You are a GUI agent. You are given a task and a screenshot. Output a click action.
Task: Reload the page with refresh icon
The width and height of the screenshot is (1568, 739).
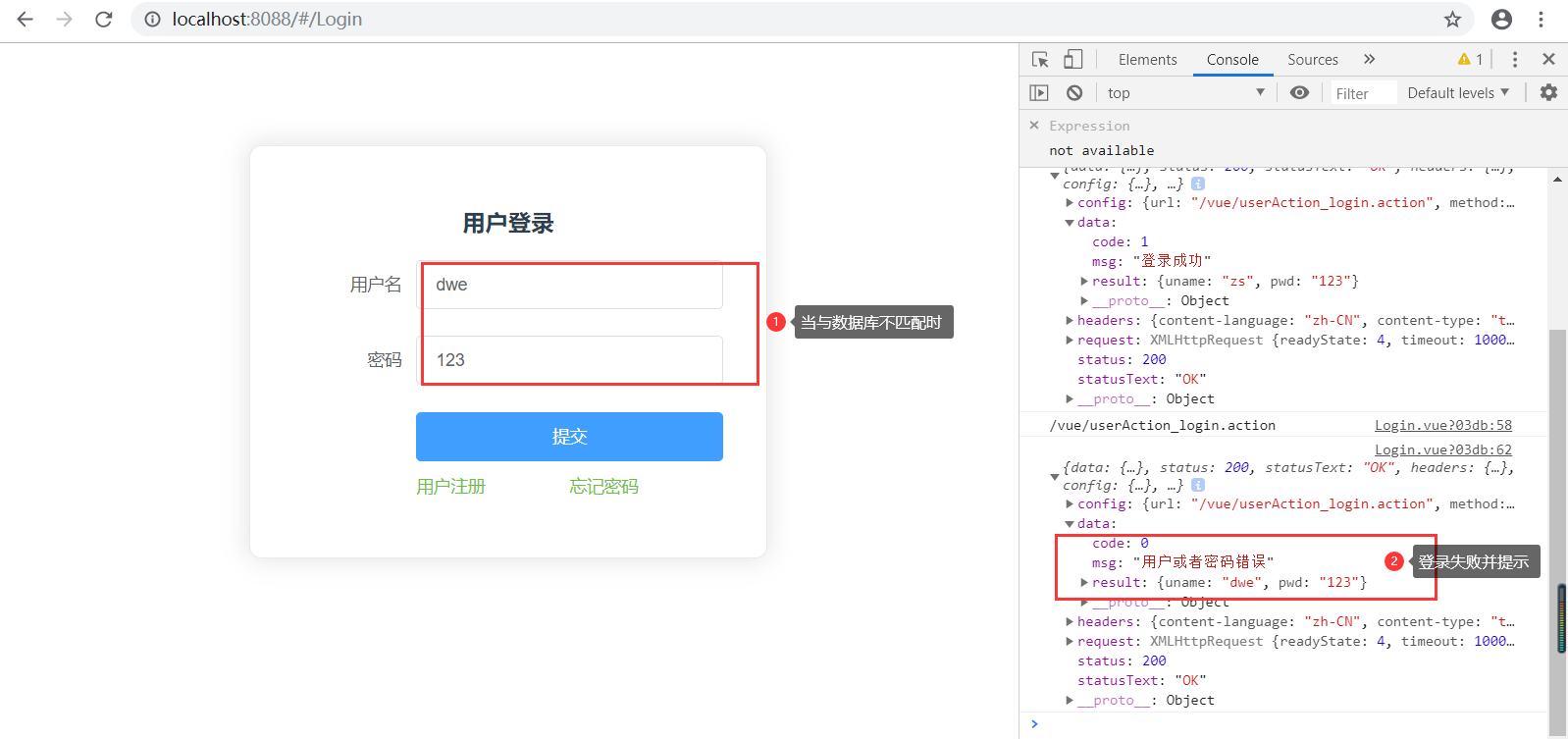pos(104,19)
